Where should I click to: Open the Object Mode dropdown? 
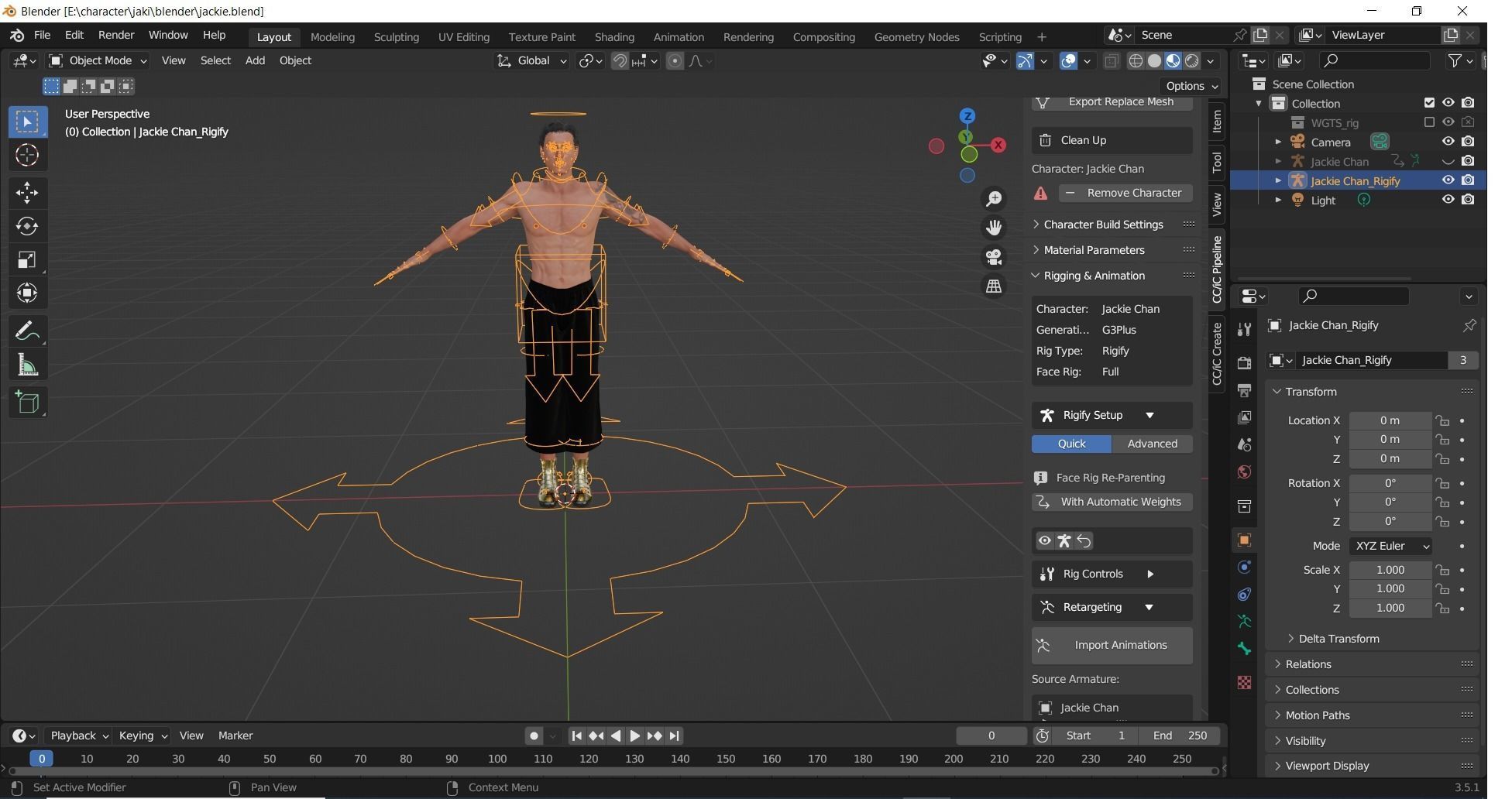pos(98,60)
